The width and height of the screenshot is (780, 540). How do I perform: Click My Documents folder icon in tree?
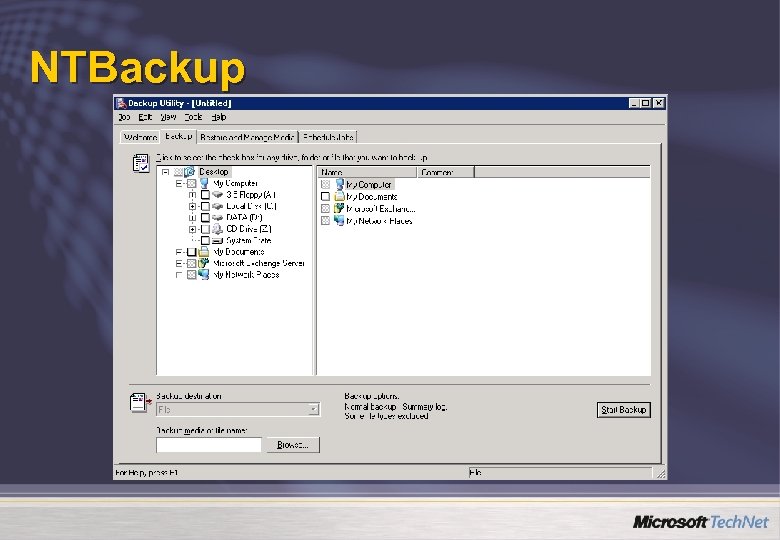(204, 252)
